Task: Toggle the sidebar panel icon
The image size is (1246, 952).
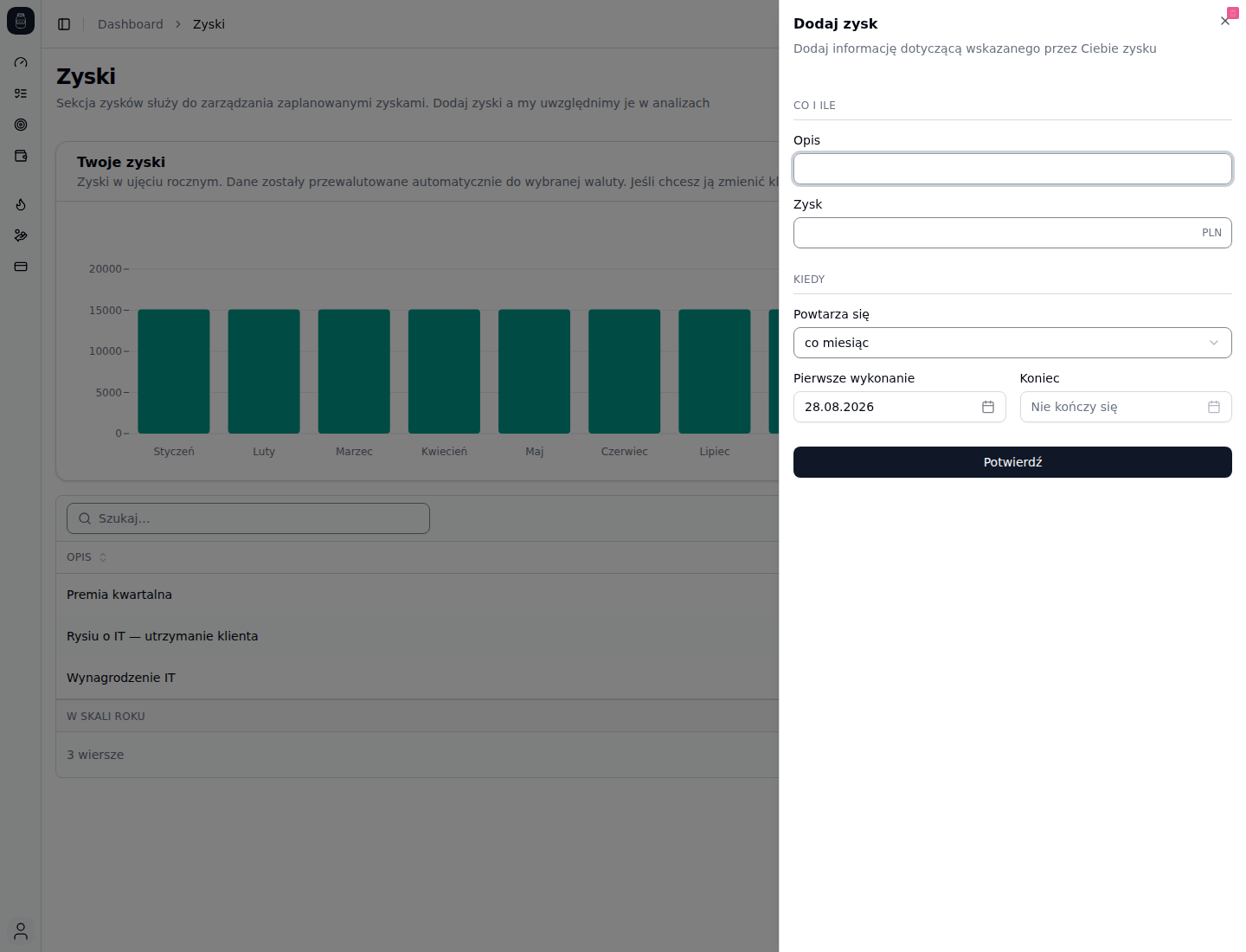Action: (x=64, y=24)
